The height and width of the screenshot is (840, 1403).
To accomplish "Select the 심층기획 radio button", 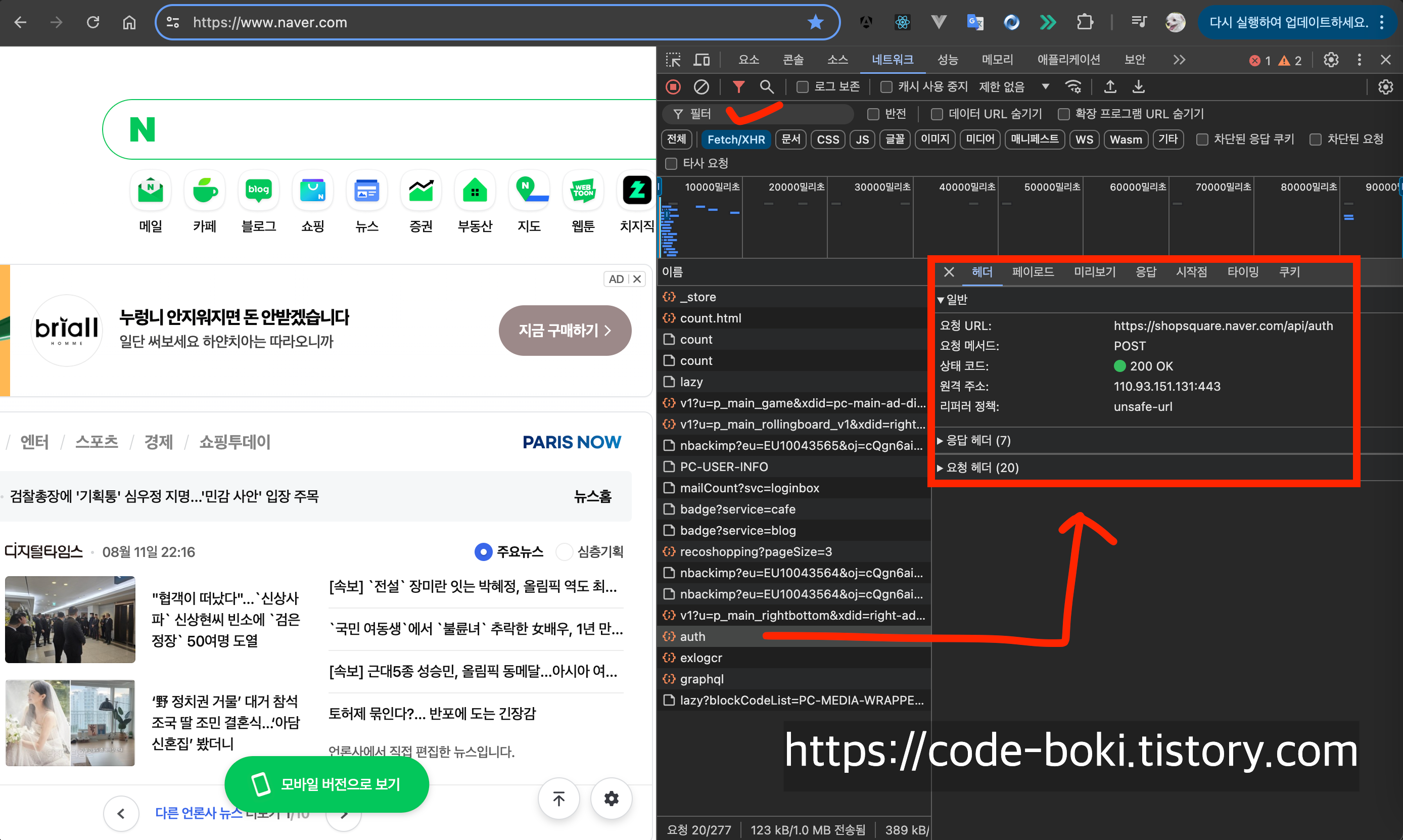I will [x=564, y=551].
